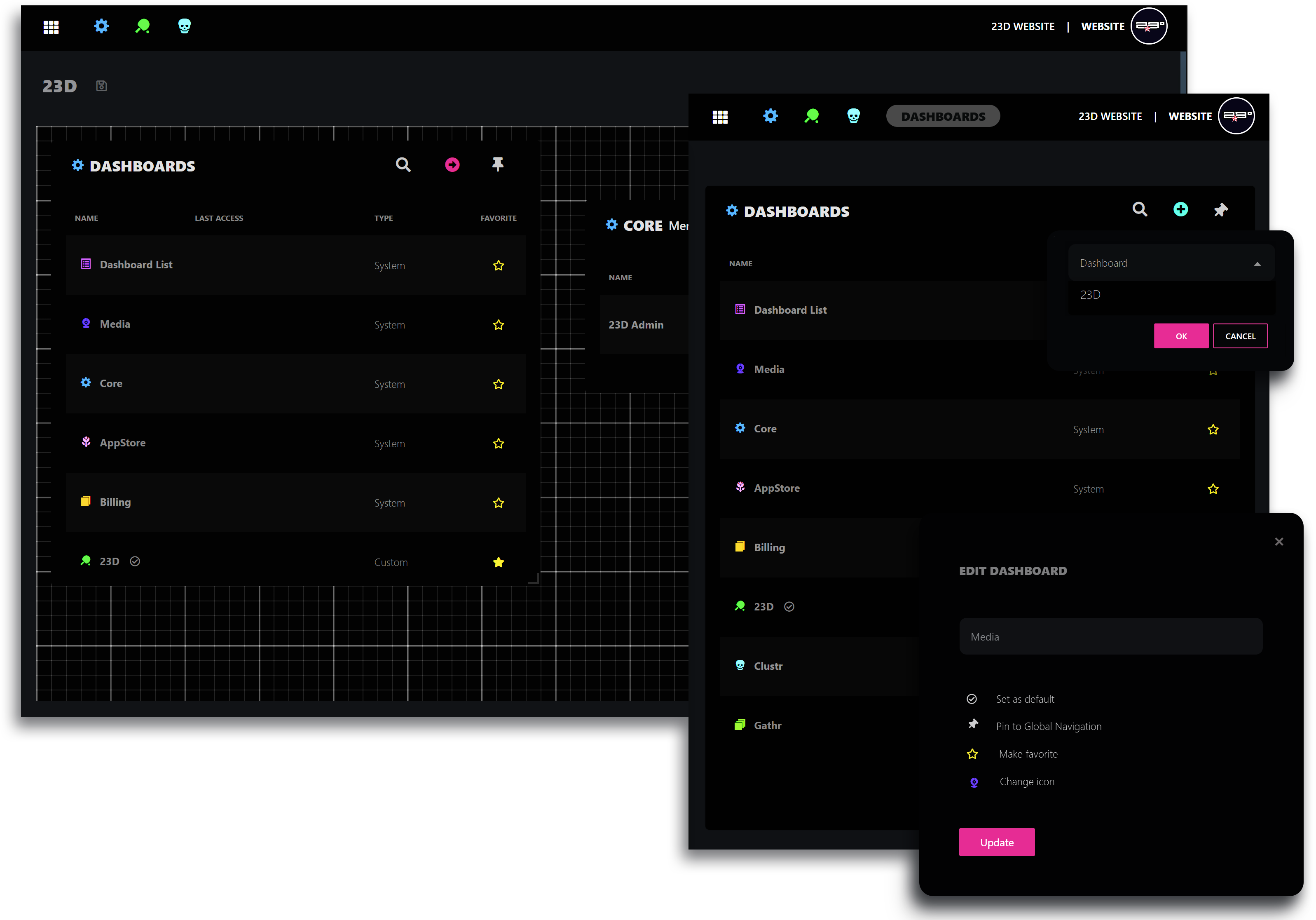Collapse the Dashboard dropdown selector
This screenshot has width=1316, height=920.
tap(1257, 264)
